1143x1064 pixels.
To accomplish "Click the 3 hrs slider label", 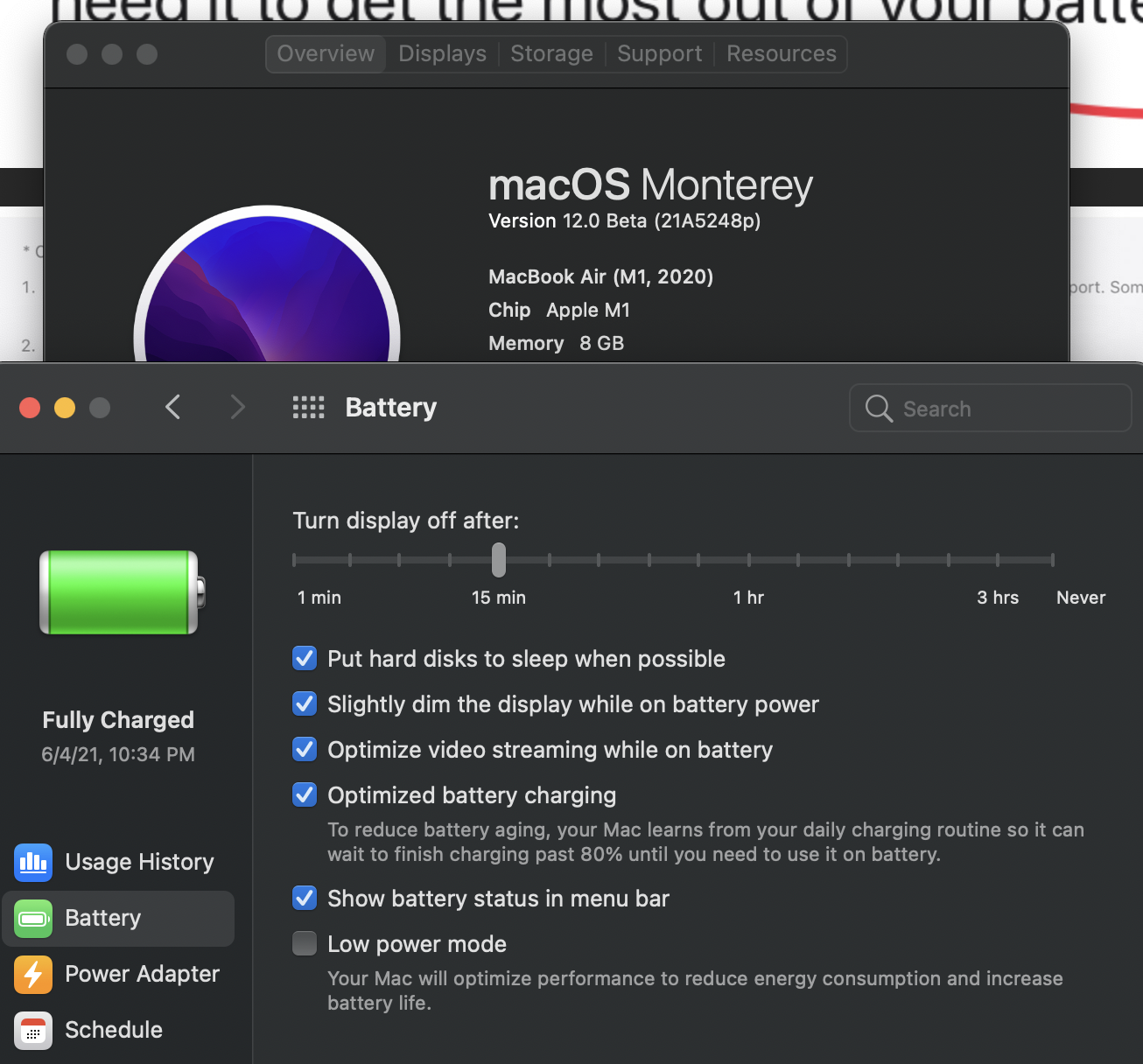I will click(998, 598).
